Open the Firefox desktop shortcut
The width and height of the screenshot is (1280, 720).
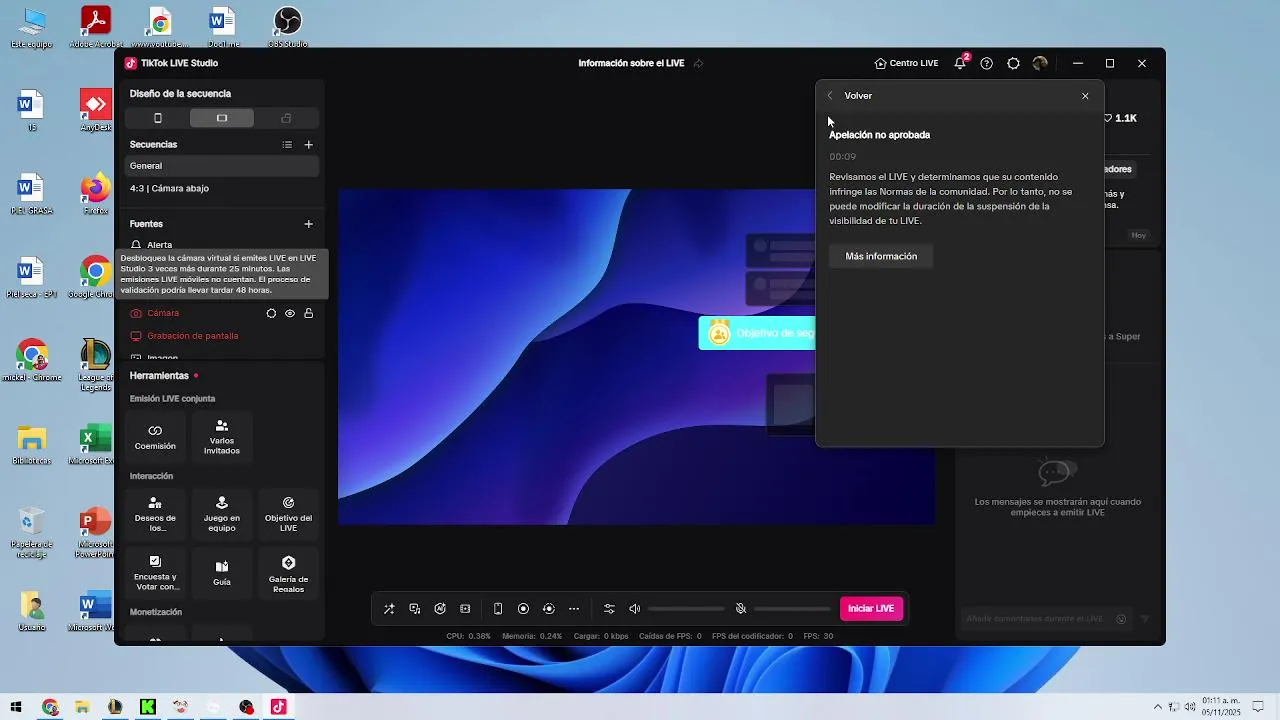pos(96,193)
